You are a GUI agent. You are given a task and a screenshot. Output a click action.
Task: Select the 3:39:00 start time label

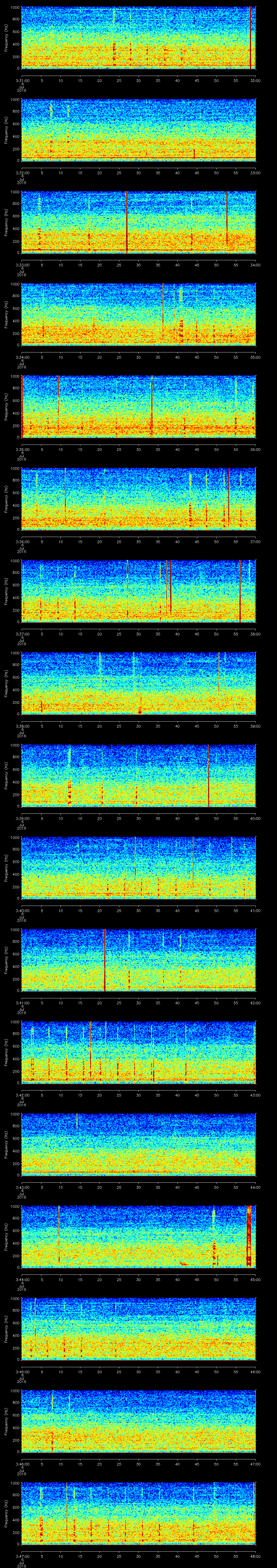pyautogui.click(x=22, y=818)
